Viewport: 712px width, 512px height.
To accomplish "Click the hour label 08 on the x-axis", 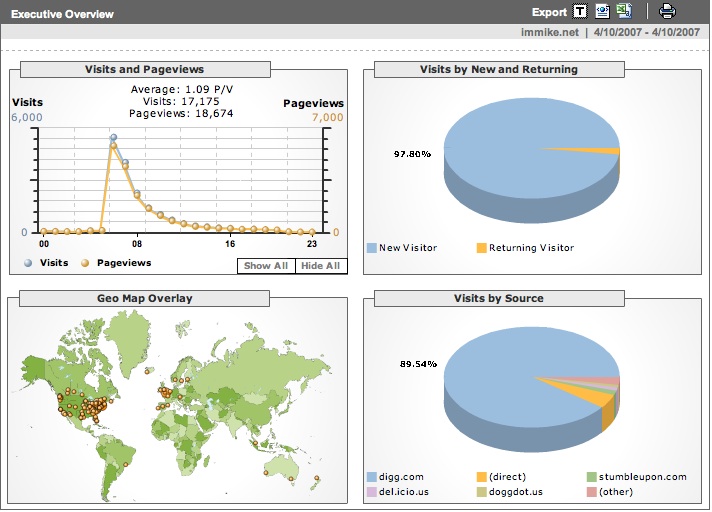I will coord(137,244).
